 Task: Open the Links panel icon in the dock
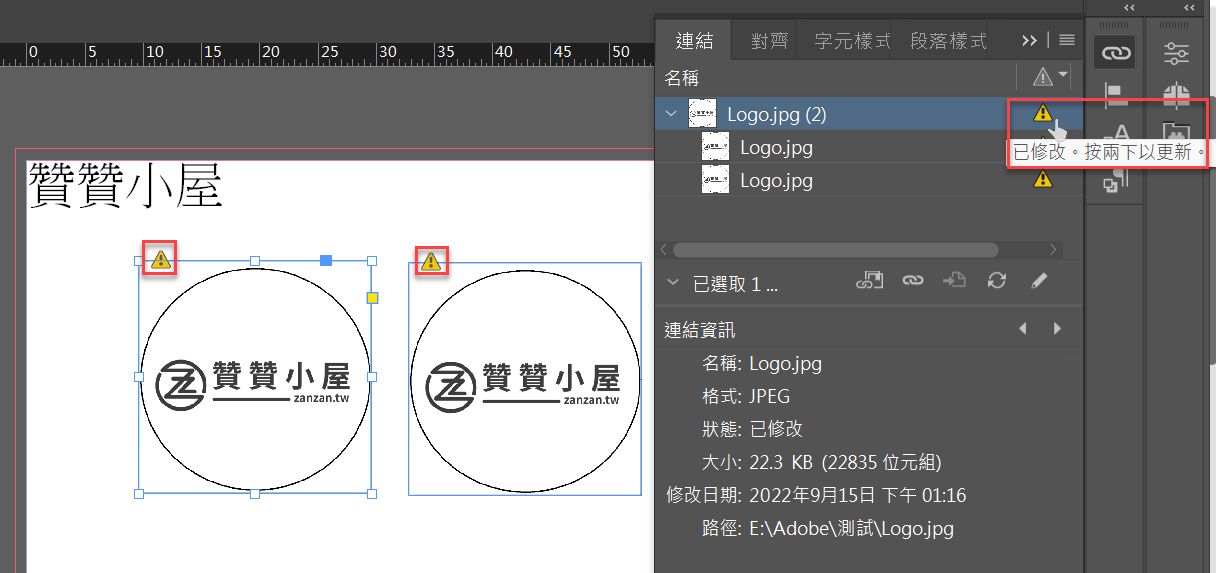point(1115,52)
